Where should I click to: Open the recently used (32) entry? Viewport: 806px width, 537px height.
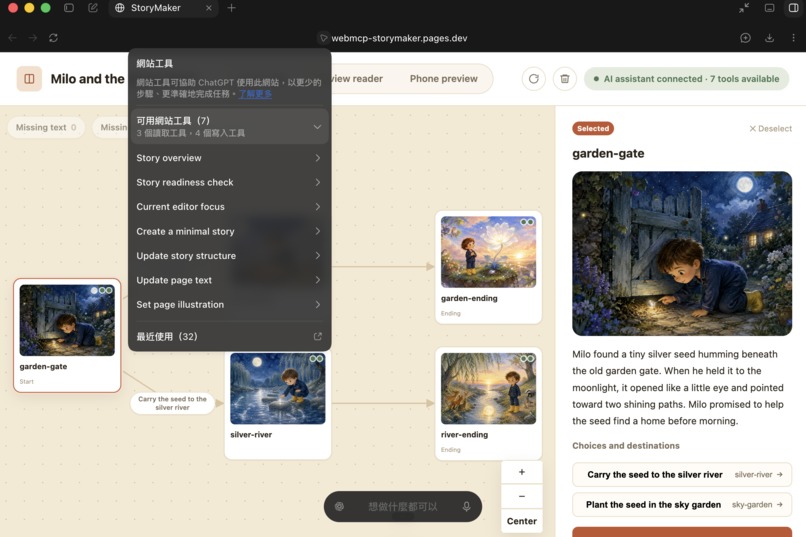tap(229, 337)
